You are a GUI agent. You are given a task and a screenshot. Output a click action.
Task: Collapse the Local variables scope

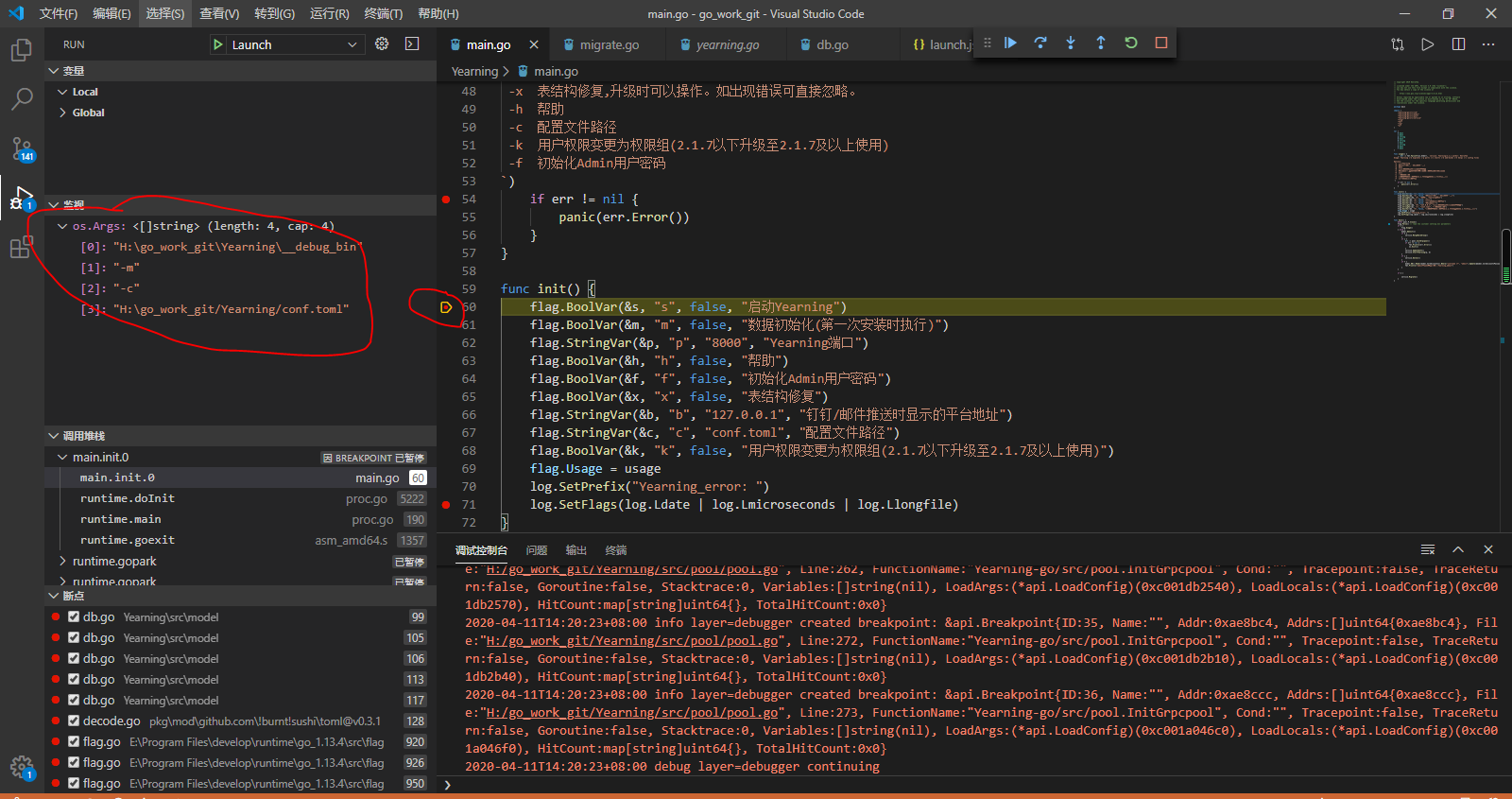[62, 92]
